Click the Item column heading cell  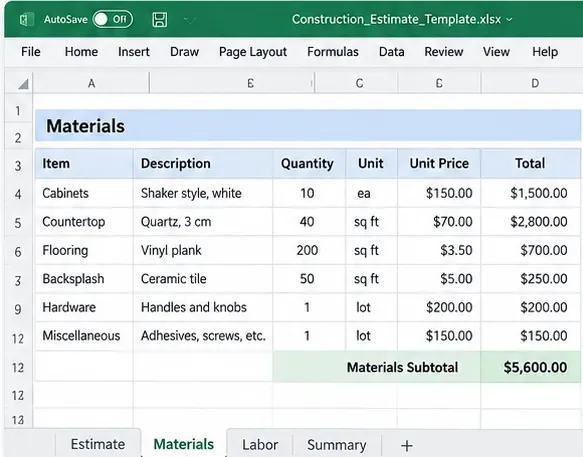84,164
